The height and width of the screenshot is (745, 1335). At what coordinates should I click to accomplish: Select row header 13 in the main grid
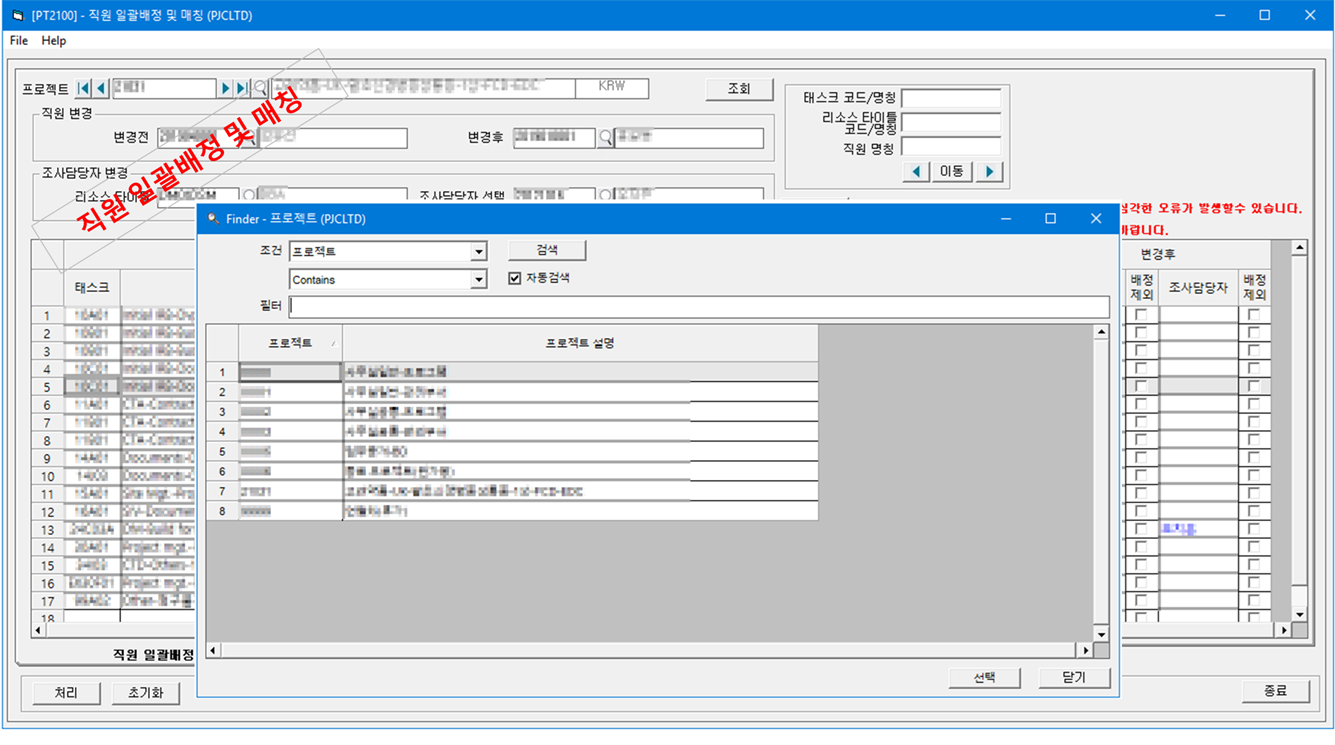[x=48, y=530]
